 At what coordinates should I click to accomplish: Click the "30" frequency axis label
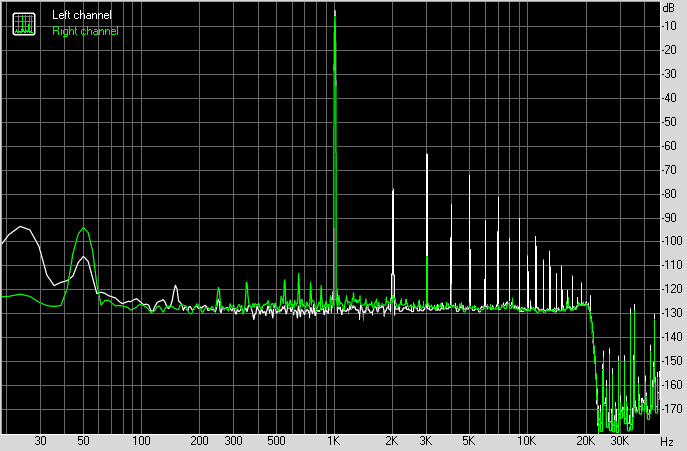tap(40, 440)
